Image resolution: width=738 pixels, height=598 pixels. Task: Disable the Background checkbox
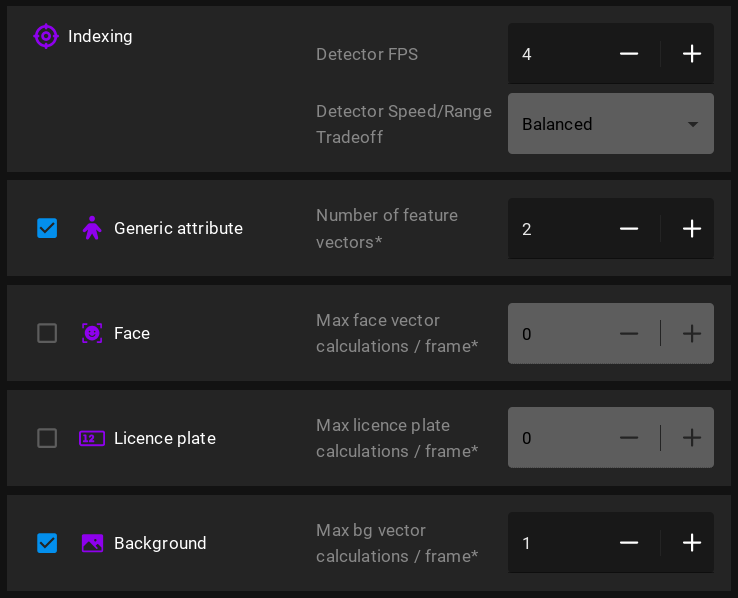47,543
